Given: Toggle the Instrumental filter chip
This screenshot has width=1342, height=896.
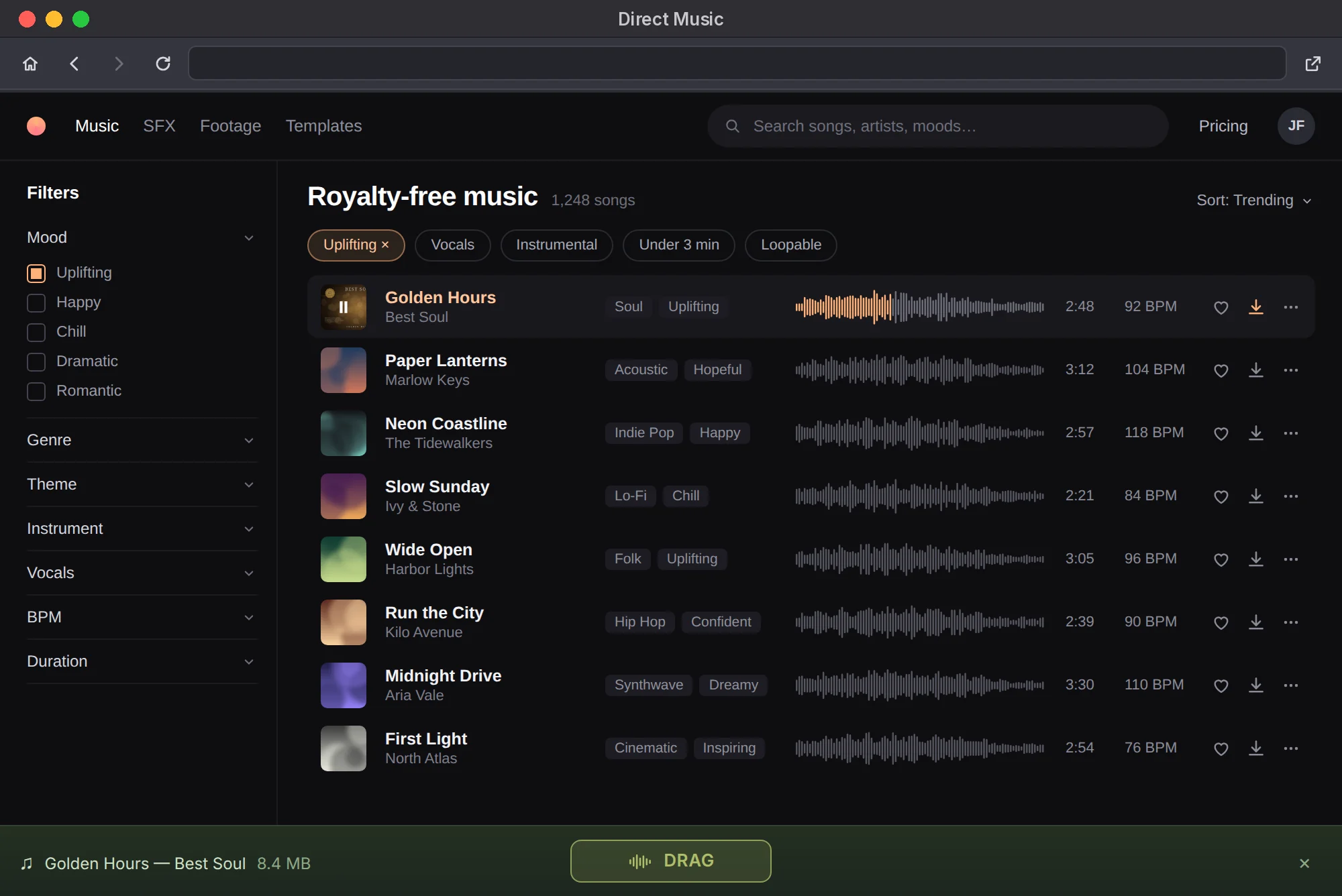Looking at the screenshot, I should (x=556, y=245).
